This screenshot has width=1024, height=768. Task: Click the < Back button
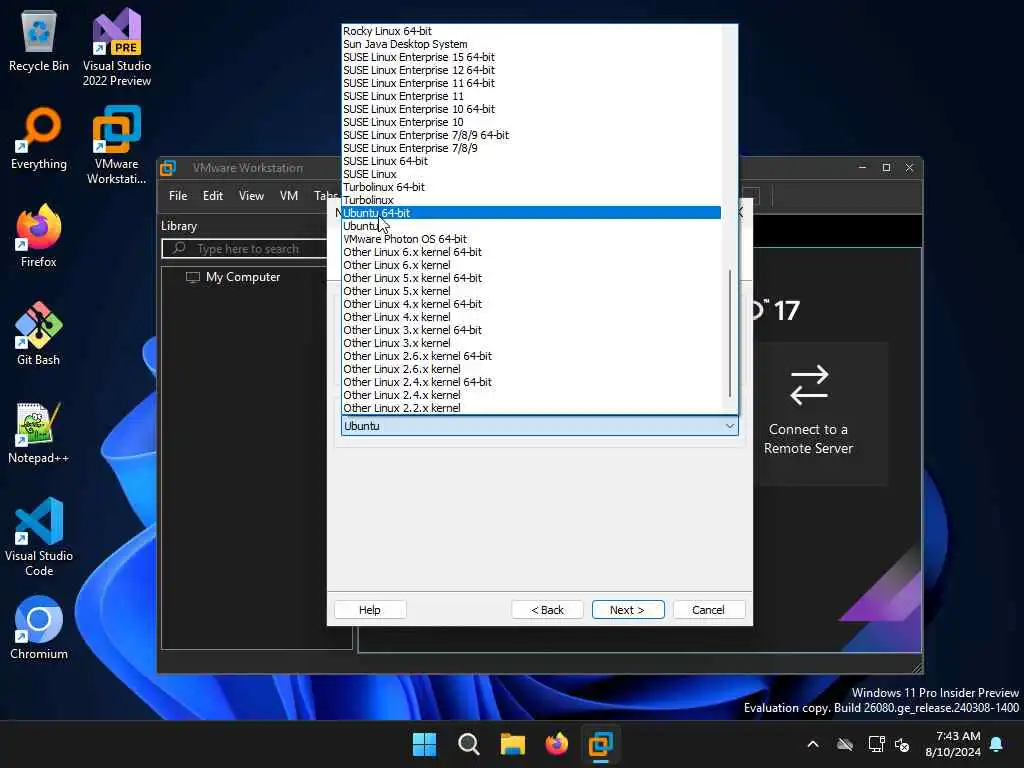pos(547,610)
